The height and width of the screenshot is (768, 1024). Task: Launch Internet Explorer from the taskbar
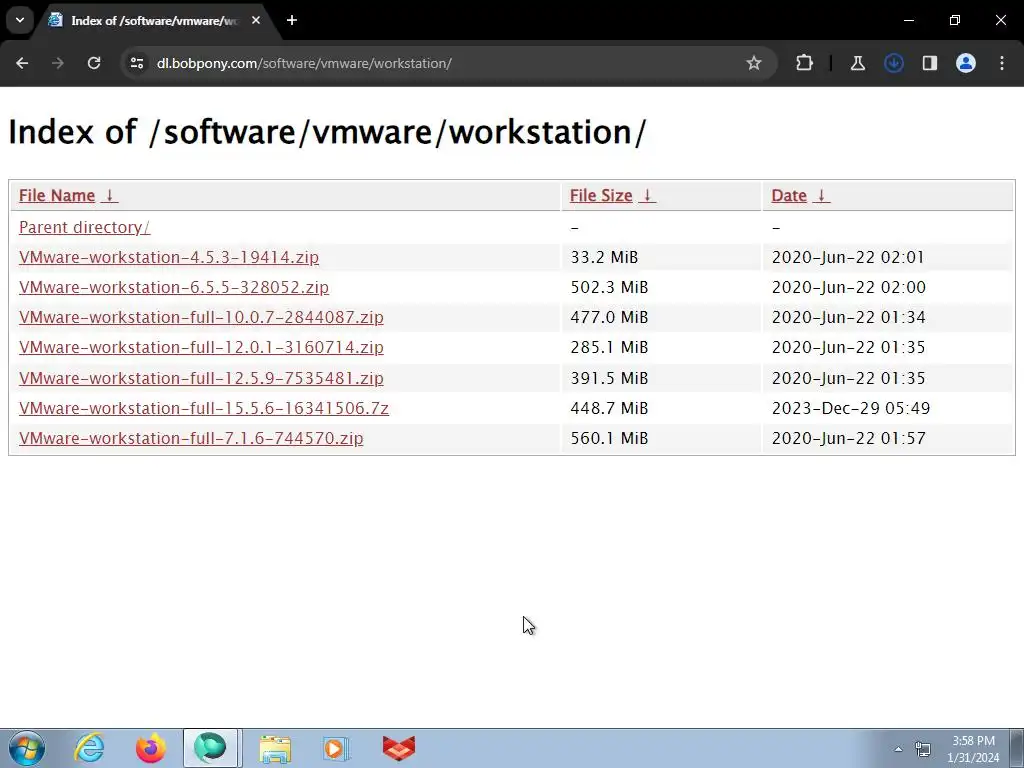(x=89, y=748)
